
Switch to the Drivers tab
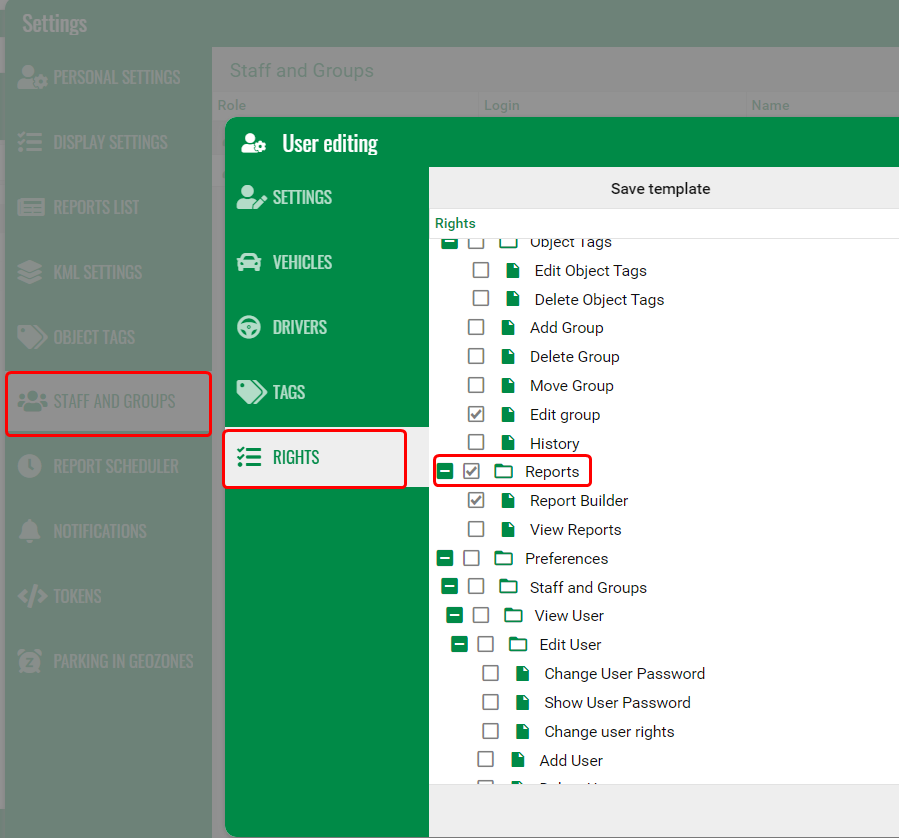point(299,327)
